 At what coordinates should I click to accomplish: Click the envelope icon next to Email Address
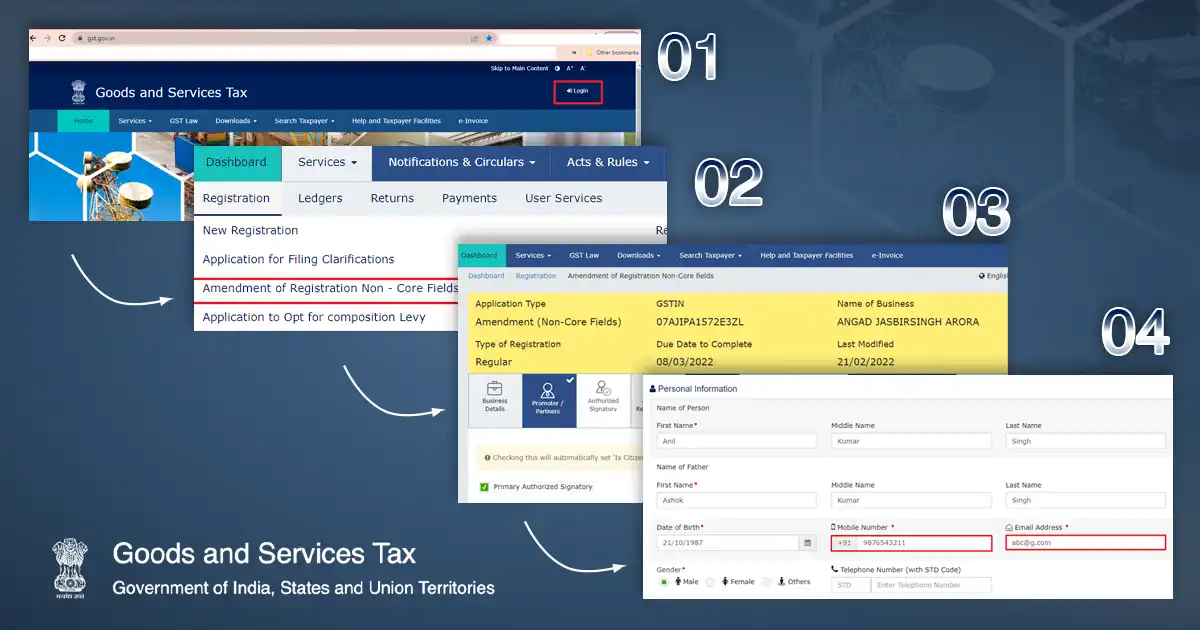click(1008, 527)
